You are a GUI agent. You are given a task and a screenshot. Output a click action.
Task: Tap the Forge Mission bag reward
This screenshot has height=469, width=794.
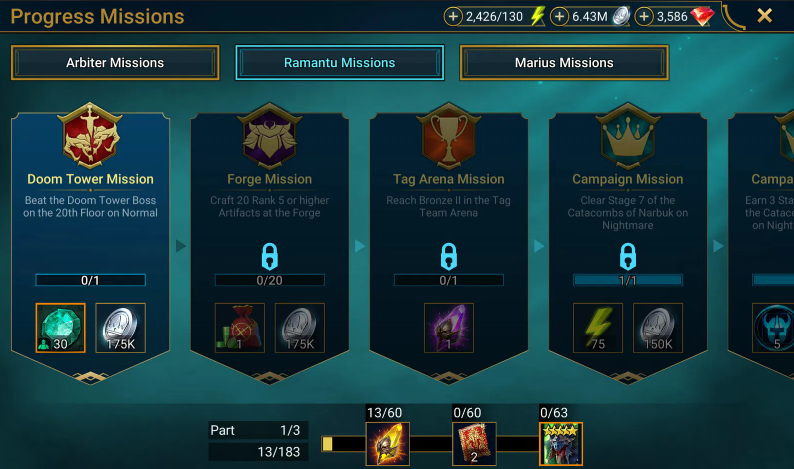pyautogui.click(x=240, y=328)
